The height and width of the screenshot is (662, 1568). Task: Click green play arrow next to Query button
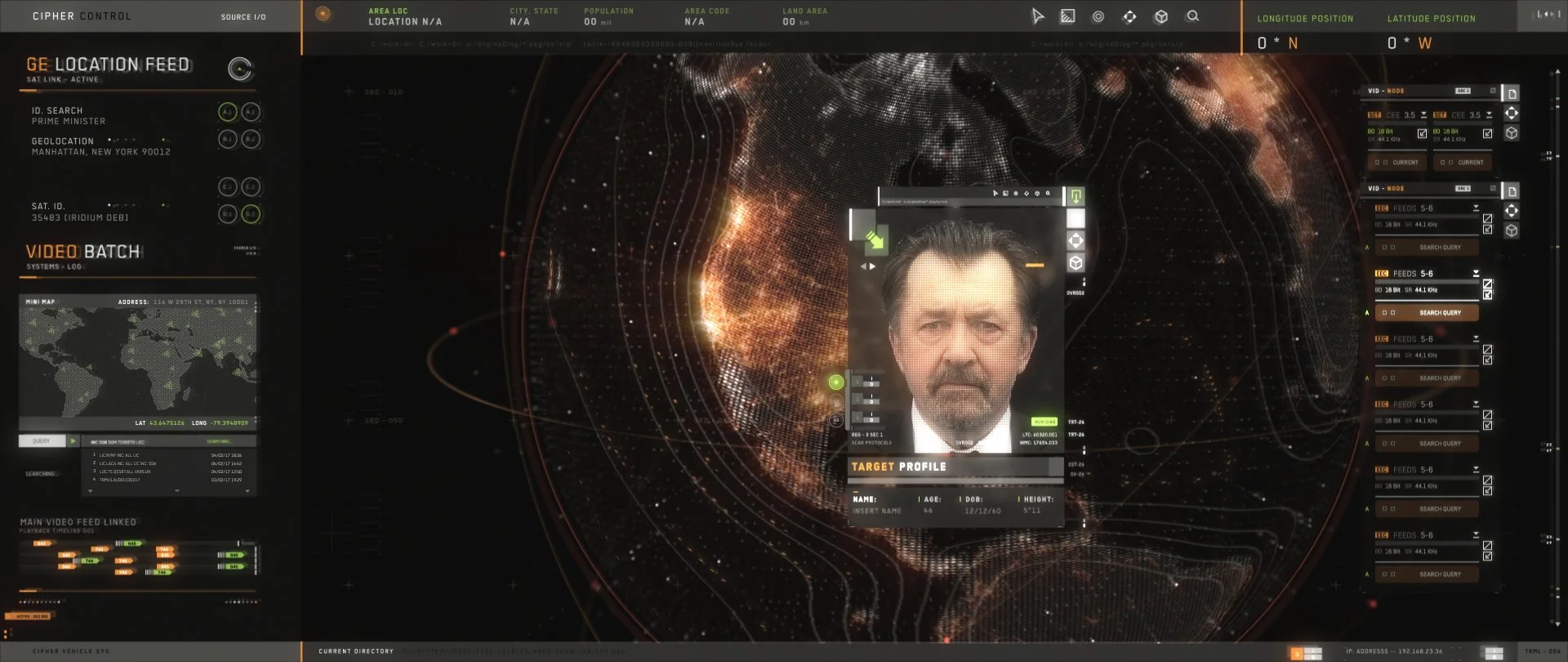73,441
